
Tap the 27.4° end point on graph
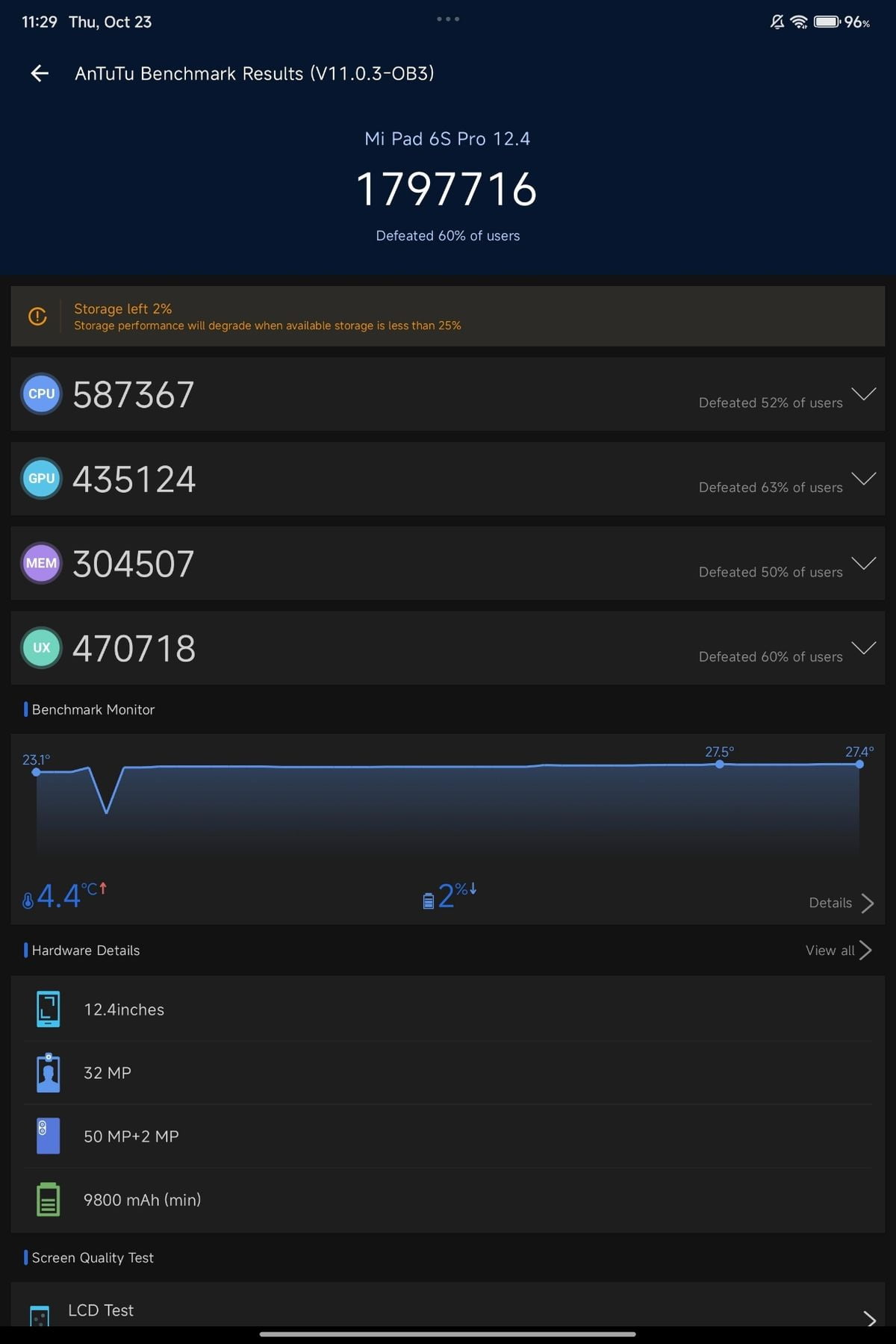pyautogui.click(x=859, y=764)
